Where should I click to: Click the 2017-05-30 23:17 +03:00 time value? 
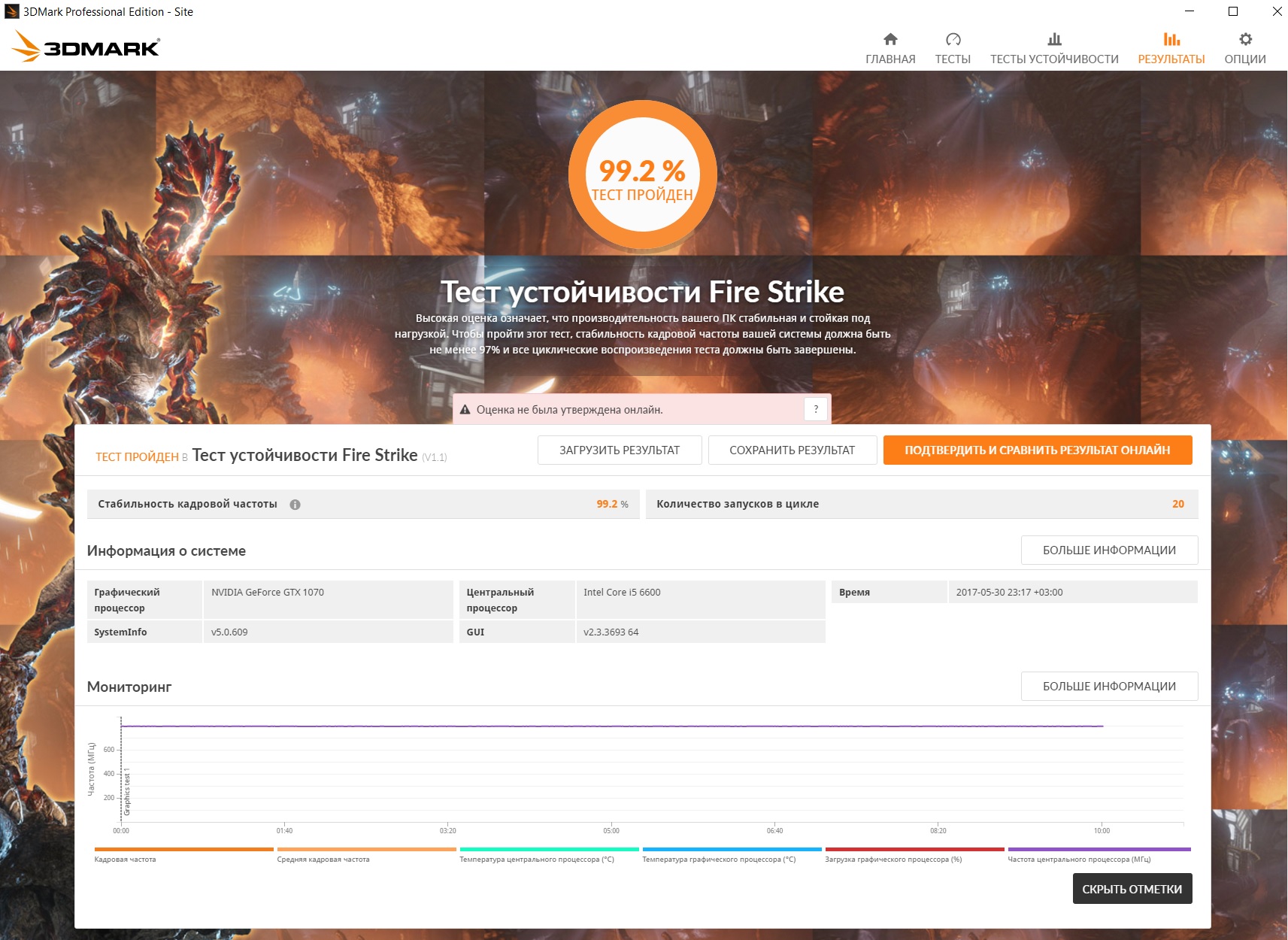click(1009, 593)
